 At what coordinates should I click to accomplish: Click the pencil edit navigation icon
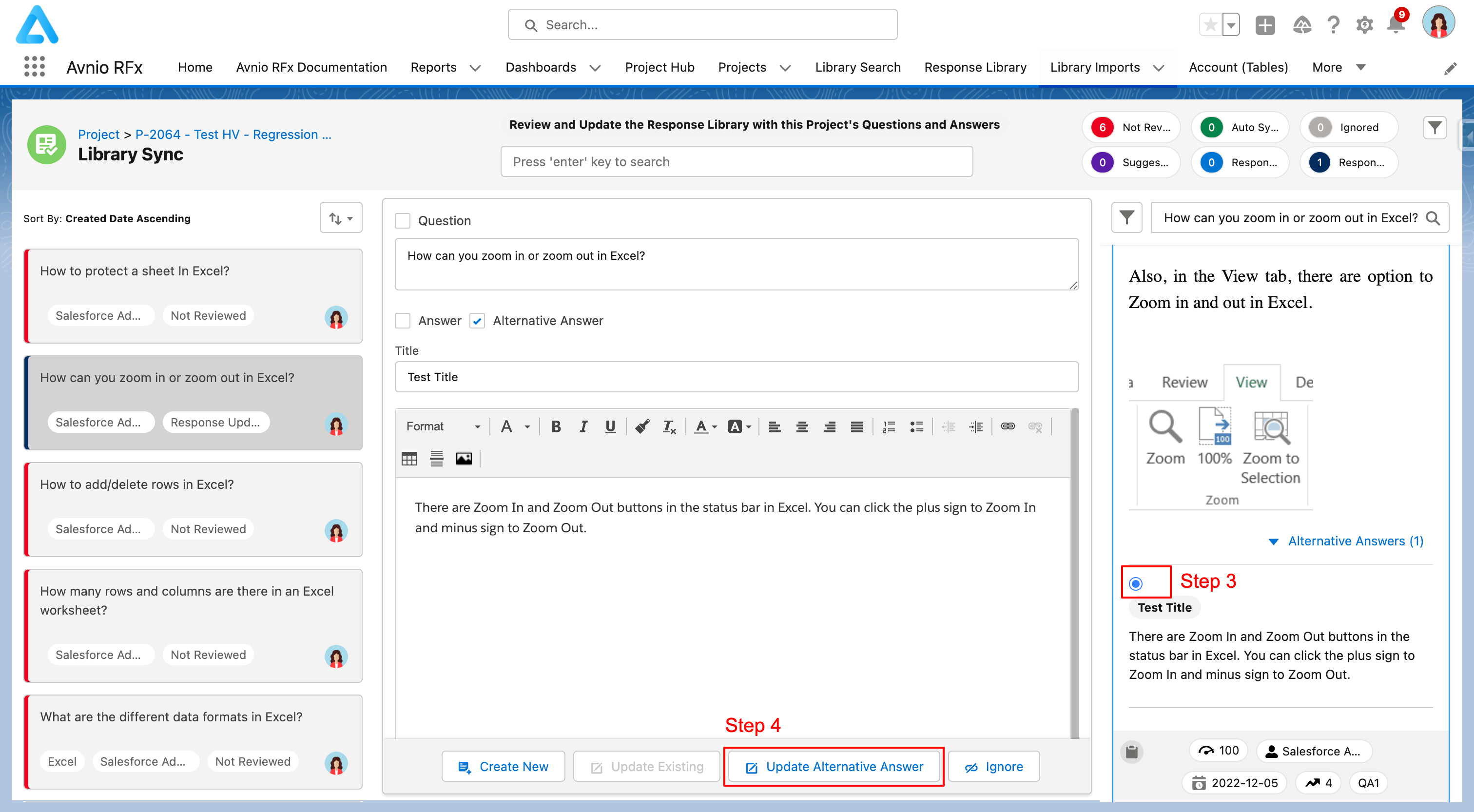click(1450, 69)
